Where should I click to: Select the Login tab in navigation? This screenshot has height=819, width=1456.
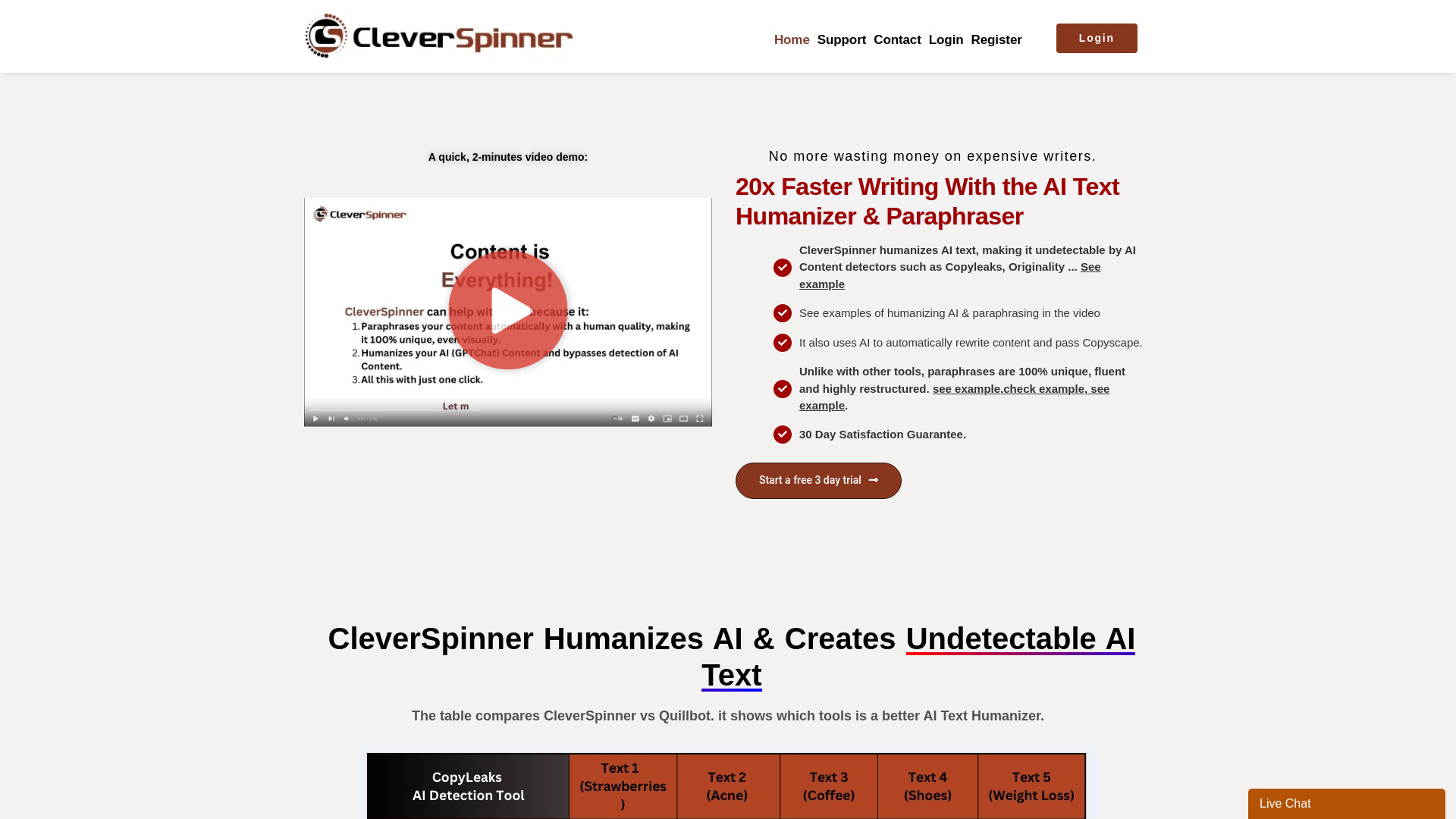945,39
